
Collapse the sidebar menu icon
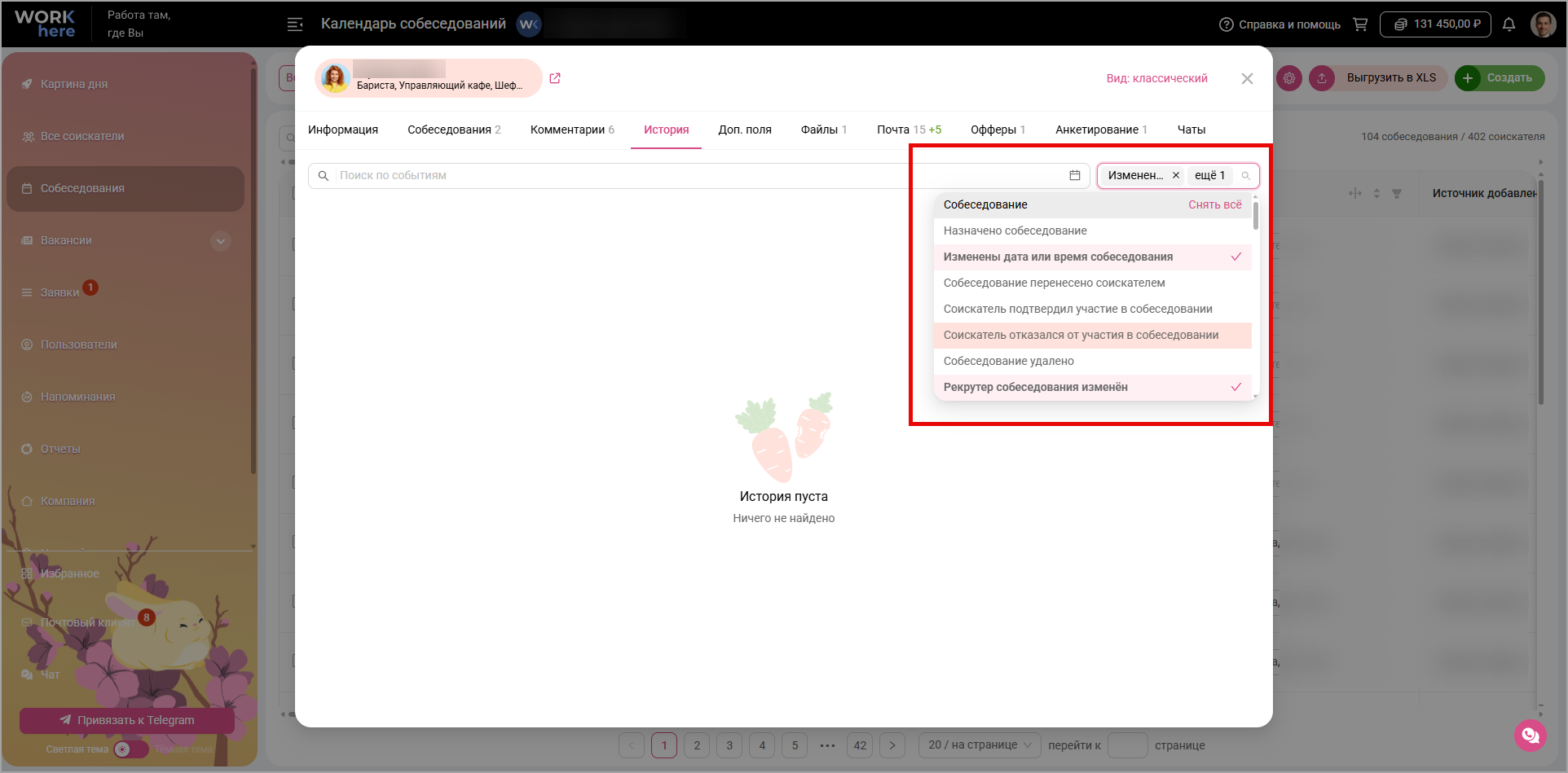pyautogui.click(x=295, y=24)
